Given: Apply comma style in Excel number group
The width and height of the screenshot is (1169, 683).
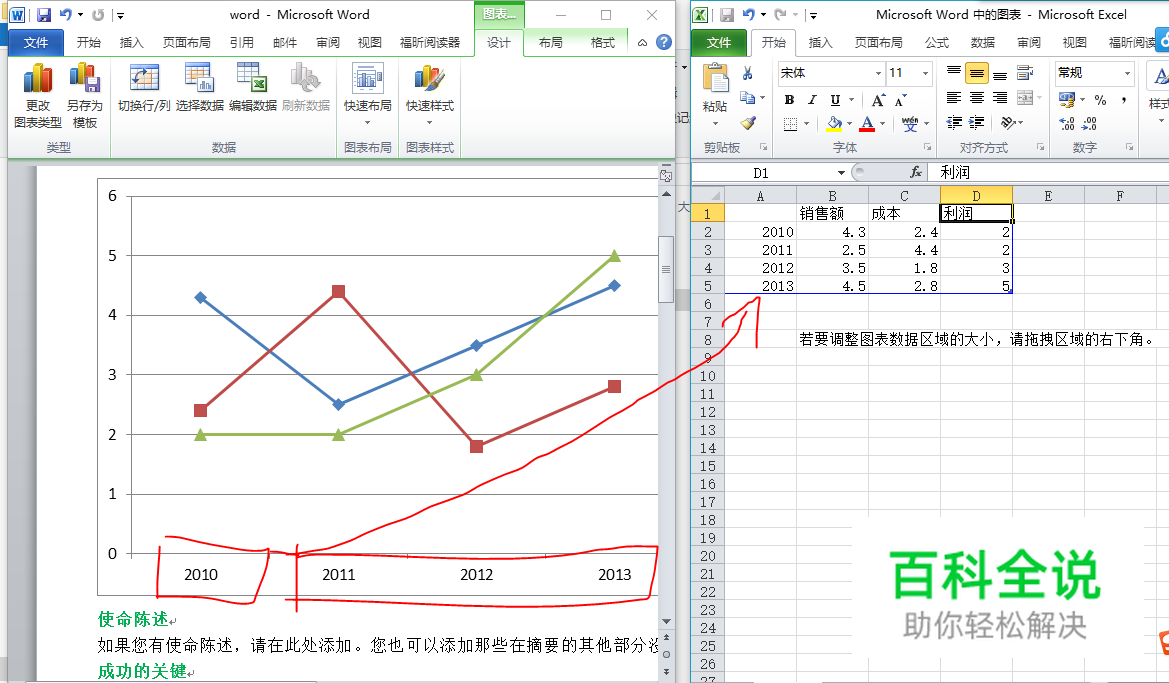Looking at the screenshot, I should point(1123,100).
